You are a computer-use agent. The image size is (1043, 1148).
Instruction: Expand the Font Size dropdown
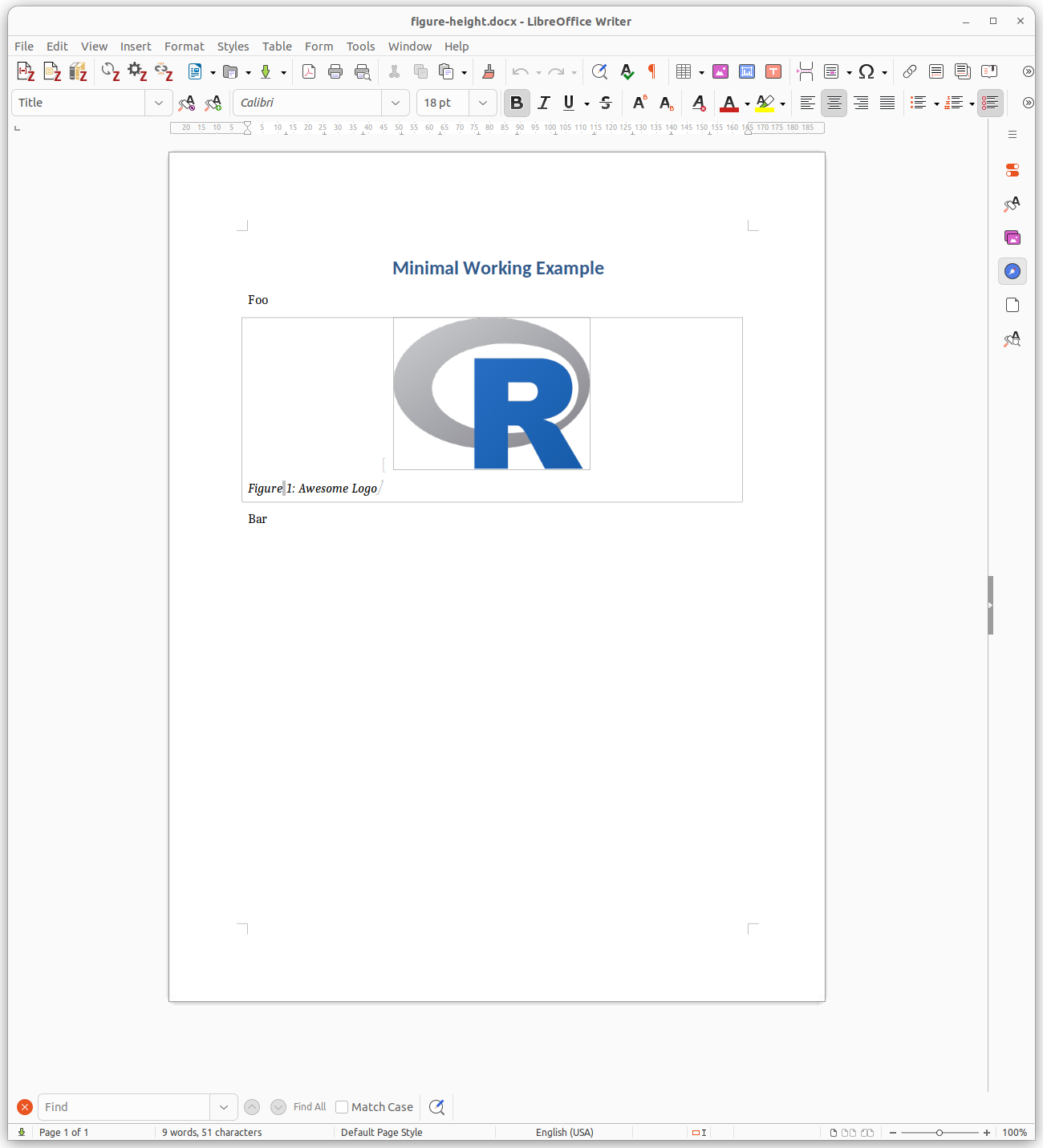[x=483, y=103]
